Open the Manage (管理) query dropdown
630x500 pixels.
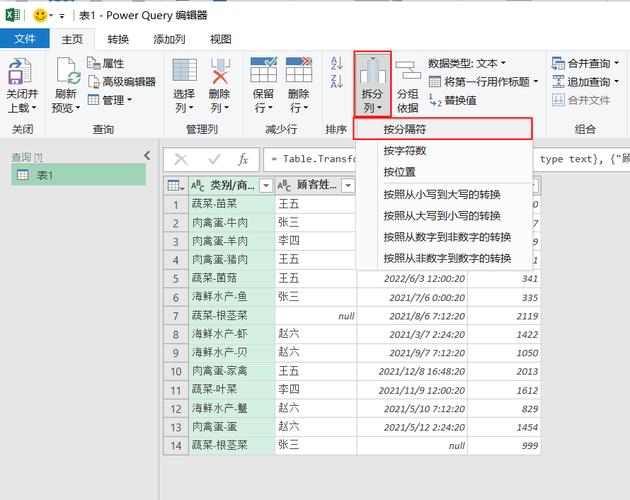(110, 100)
